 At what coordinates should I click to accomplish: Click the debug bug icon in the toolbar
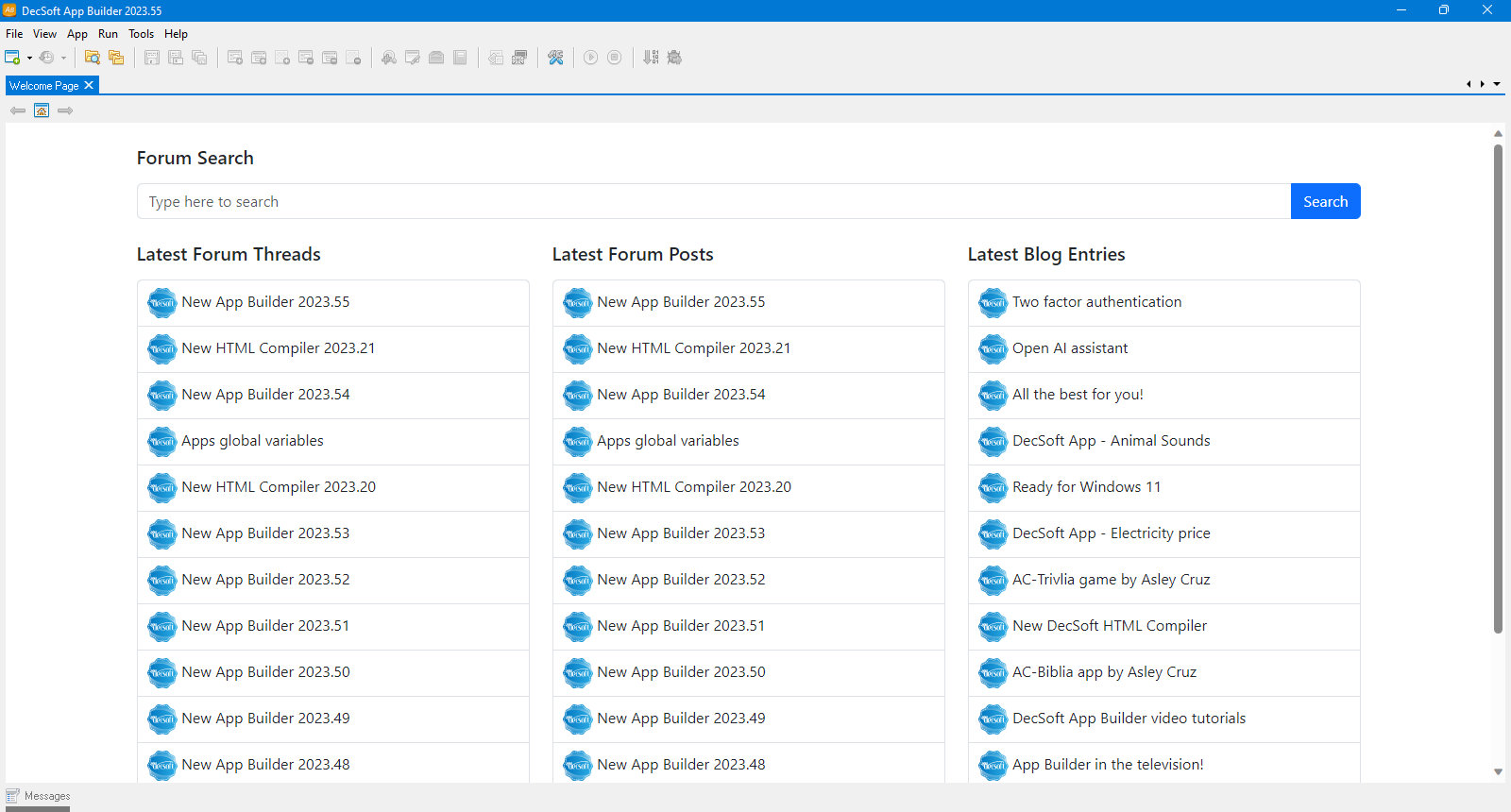pos(674,58)
